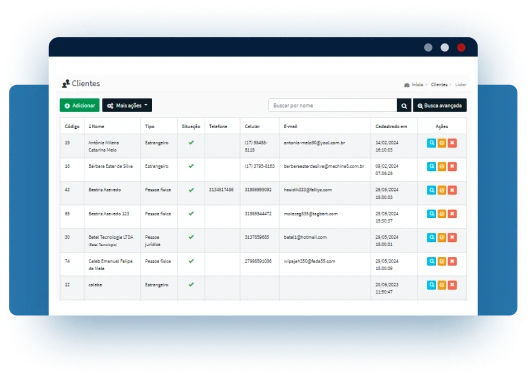Click the red window dot
Screen dimensions: 530x379
tap(461, 48)
